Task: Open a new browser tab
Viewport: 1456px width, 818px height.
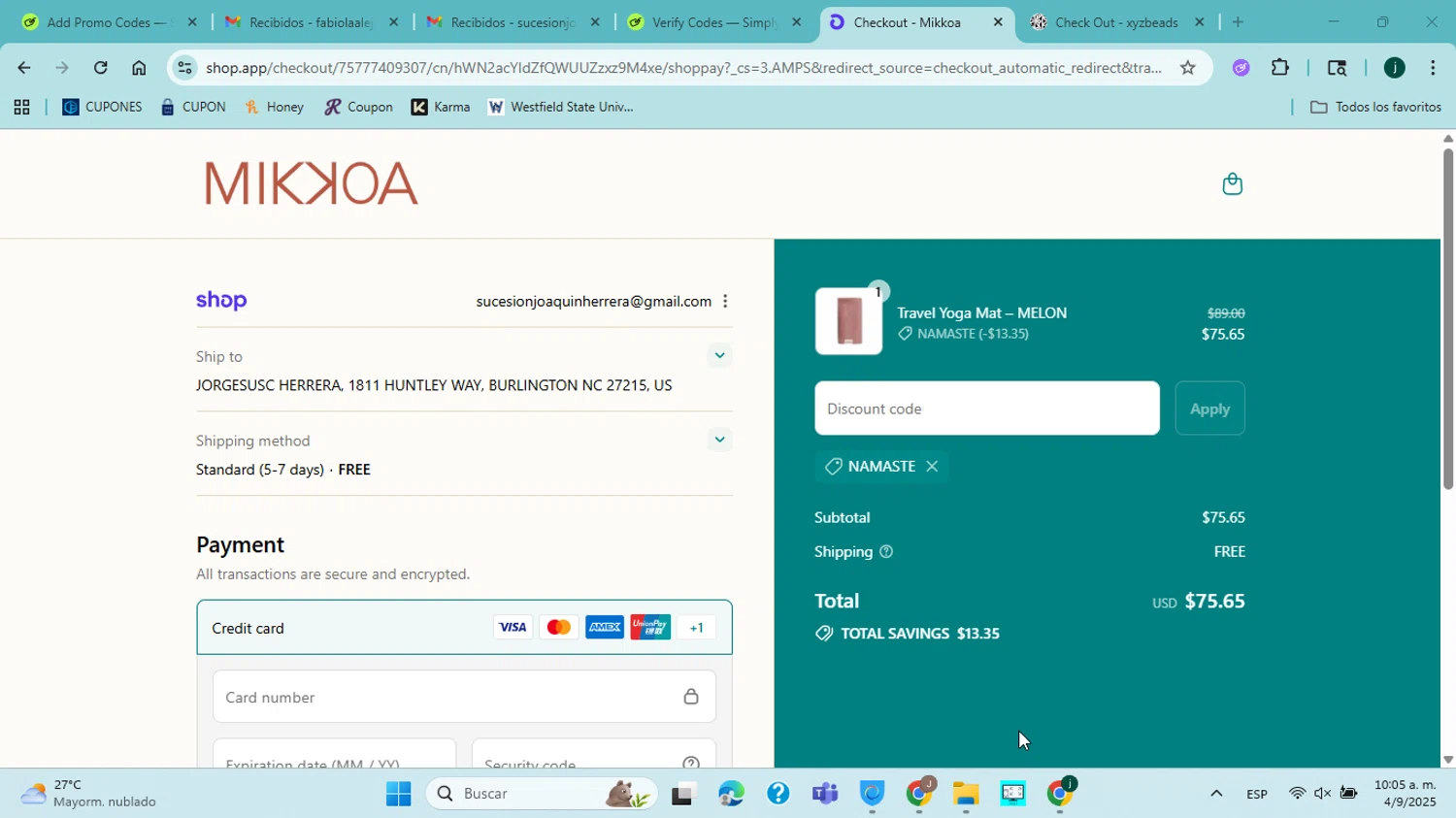Action: [1238, 22]
